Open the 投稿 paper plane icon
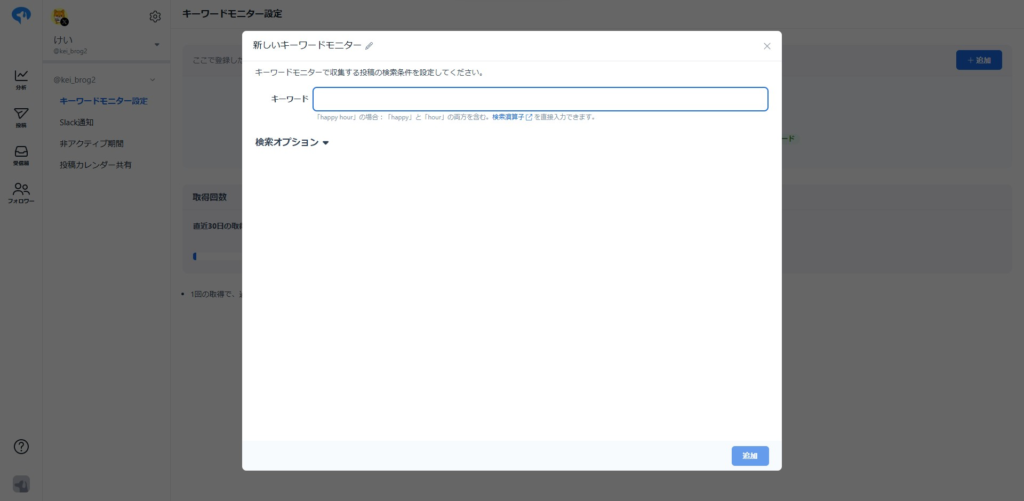1024x501 pixels. click(21, 116)
